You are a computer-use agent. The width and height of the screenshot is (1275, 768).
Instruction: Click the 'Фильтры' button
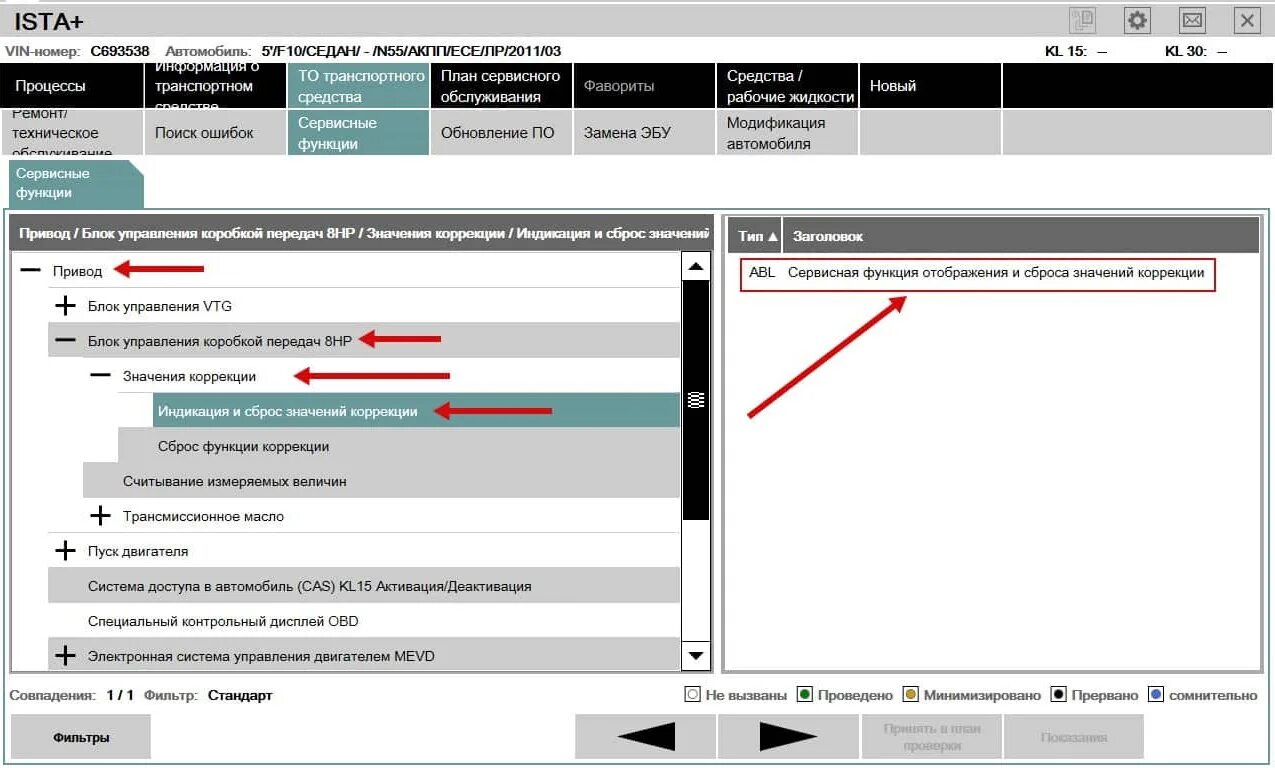(81, 737)
